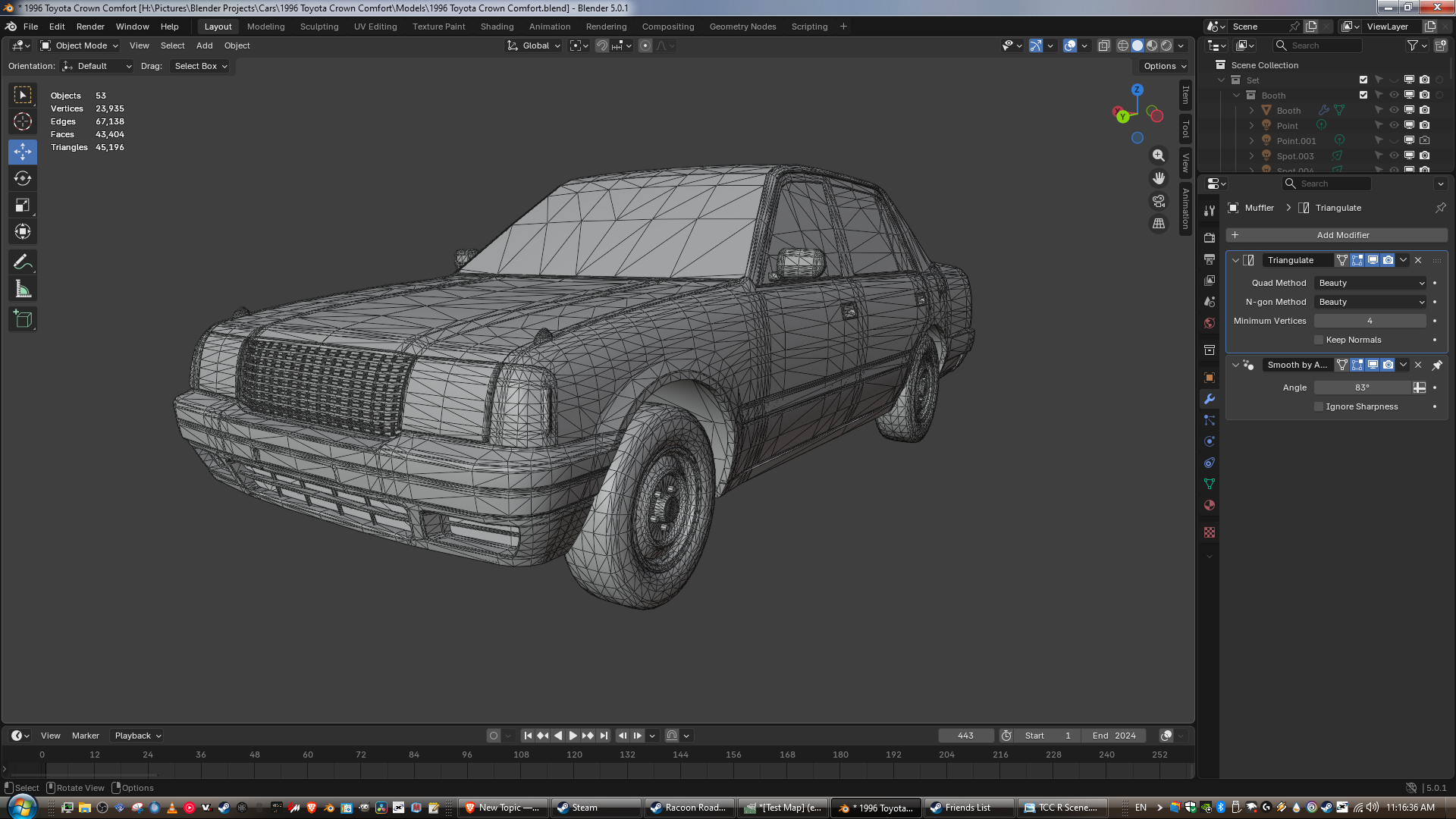Select the Rotate tool in toolbar
This screenshot has height=819, width=1456.
[x=23, y=178]
